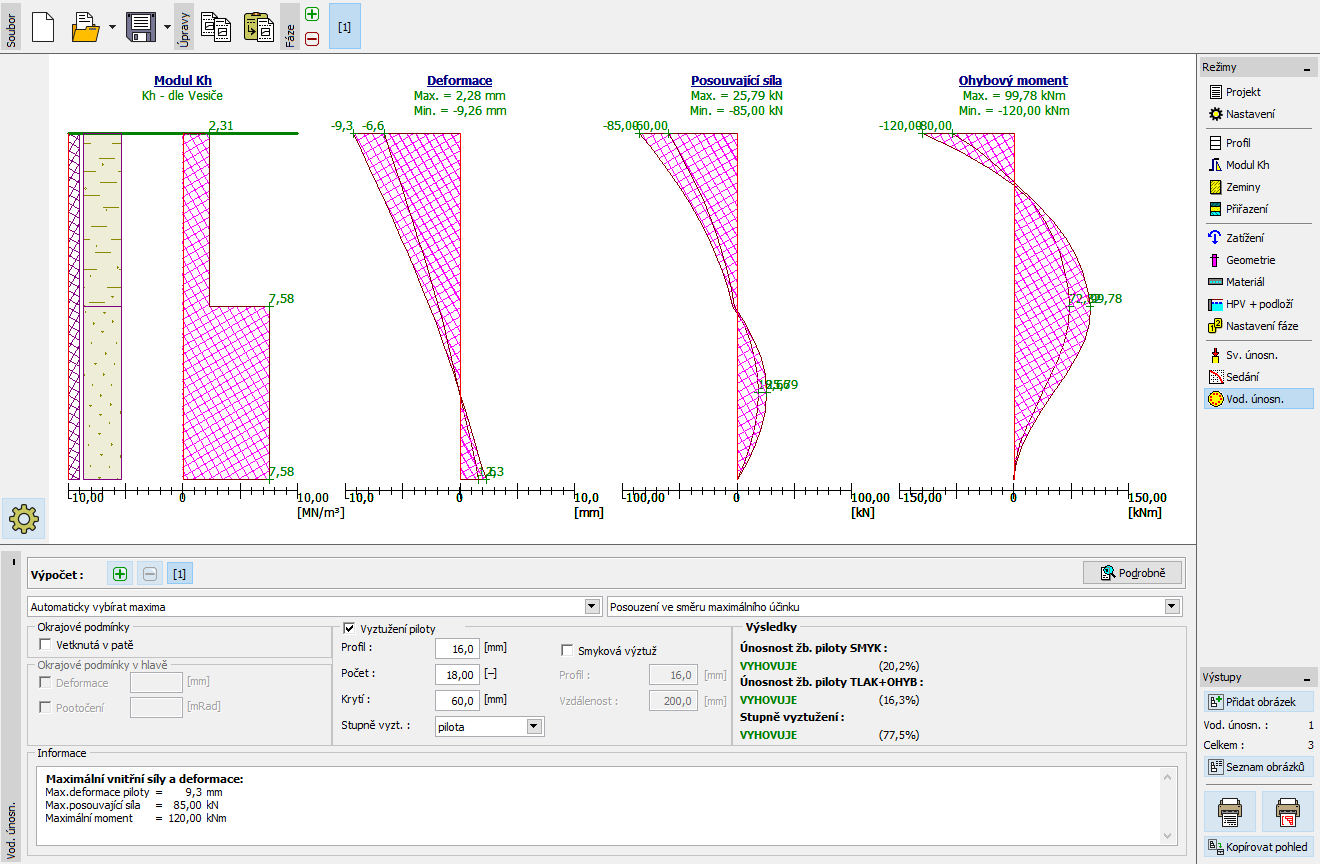Select calculation [1] in Výpočet row
The image size is (1320, 864).
click(x=179, y=574)
